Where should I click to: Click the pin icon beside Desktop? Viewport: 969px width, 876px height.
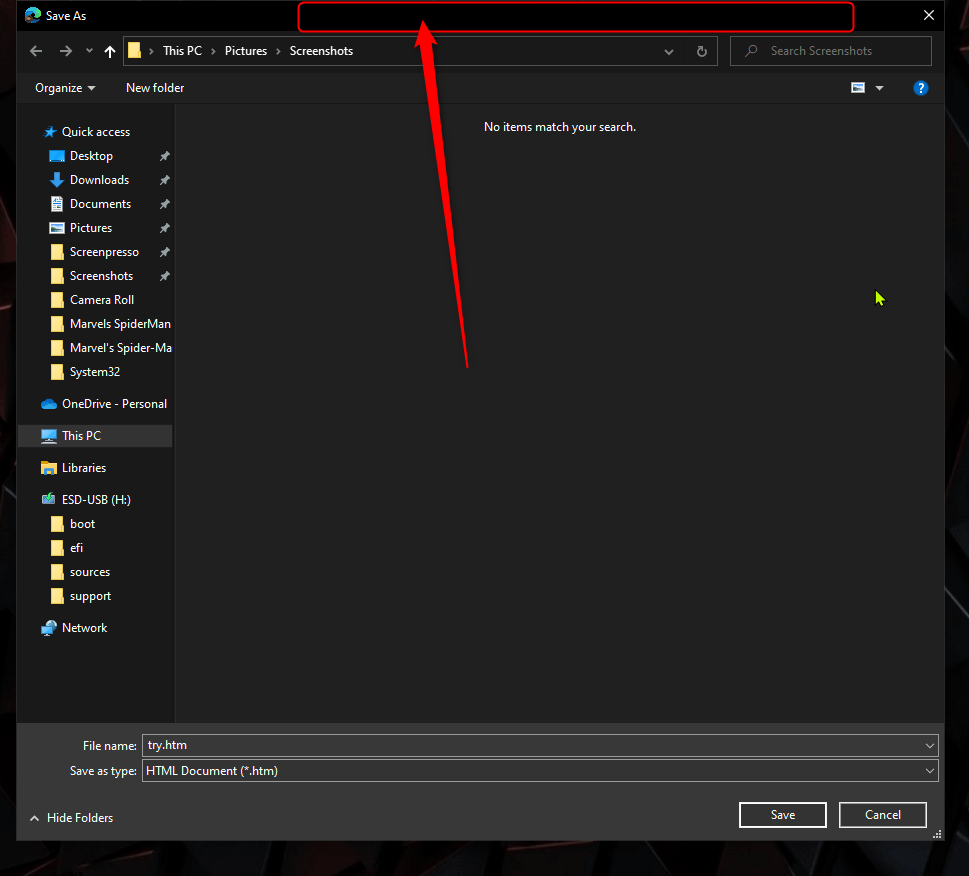164,156
